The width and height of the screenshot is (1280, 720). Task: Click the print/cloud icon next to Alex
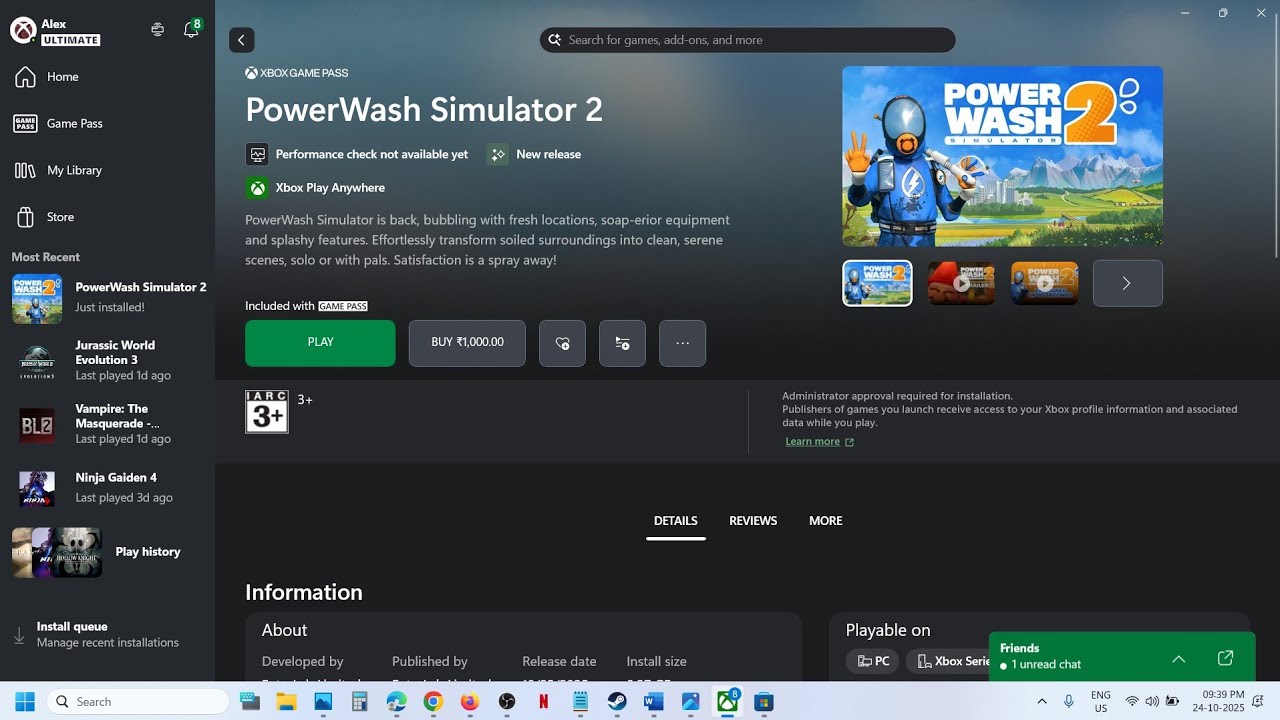pyautogui.click(x=157, y=30)
